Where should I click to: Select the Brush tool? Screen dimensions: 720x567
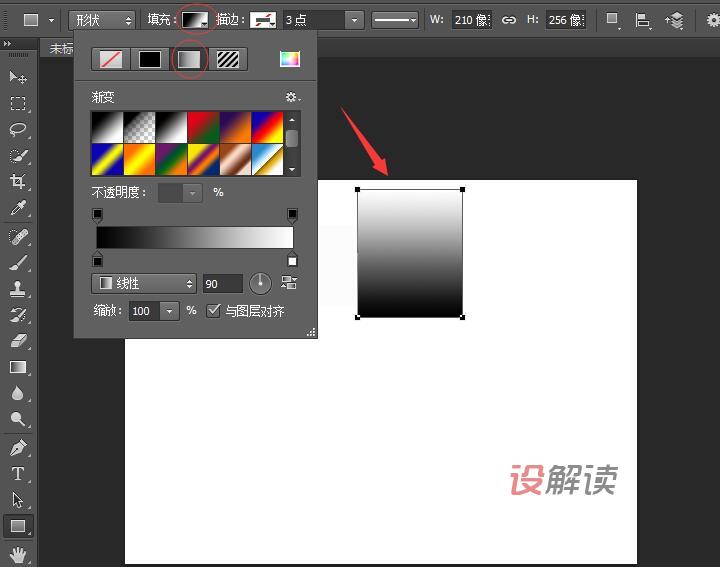pos(18,264)
